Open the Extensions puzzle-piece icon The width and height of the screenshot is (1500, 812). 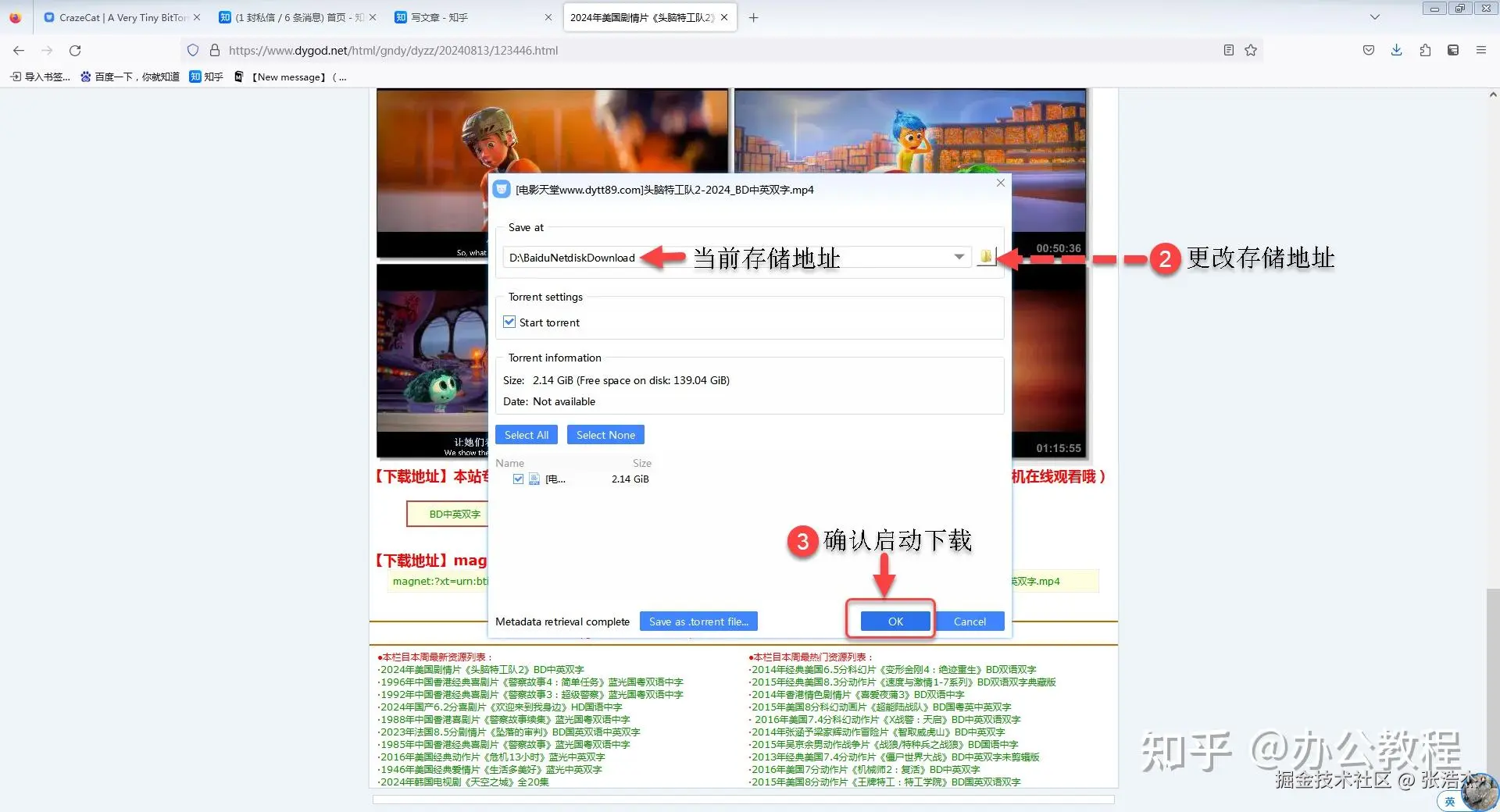[1424, 50]
